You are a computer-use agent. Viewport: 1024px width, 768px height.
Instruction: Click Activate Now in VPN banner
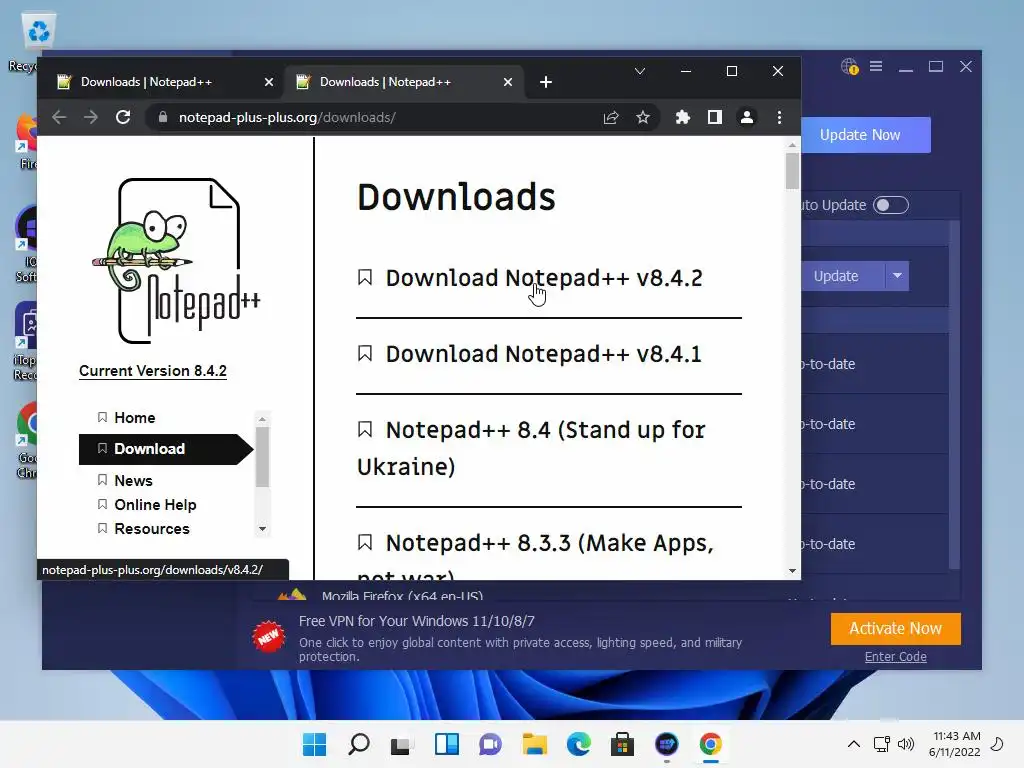pos(895,628)
